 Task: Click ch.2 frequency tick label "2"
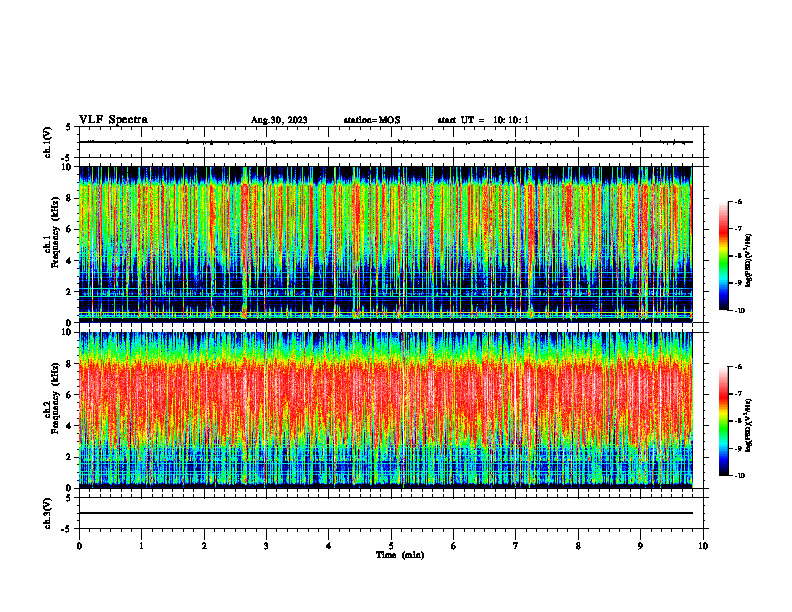coord(70,457)
